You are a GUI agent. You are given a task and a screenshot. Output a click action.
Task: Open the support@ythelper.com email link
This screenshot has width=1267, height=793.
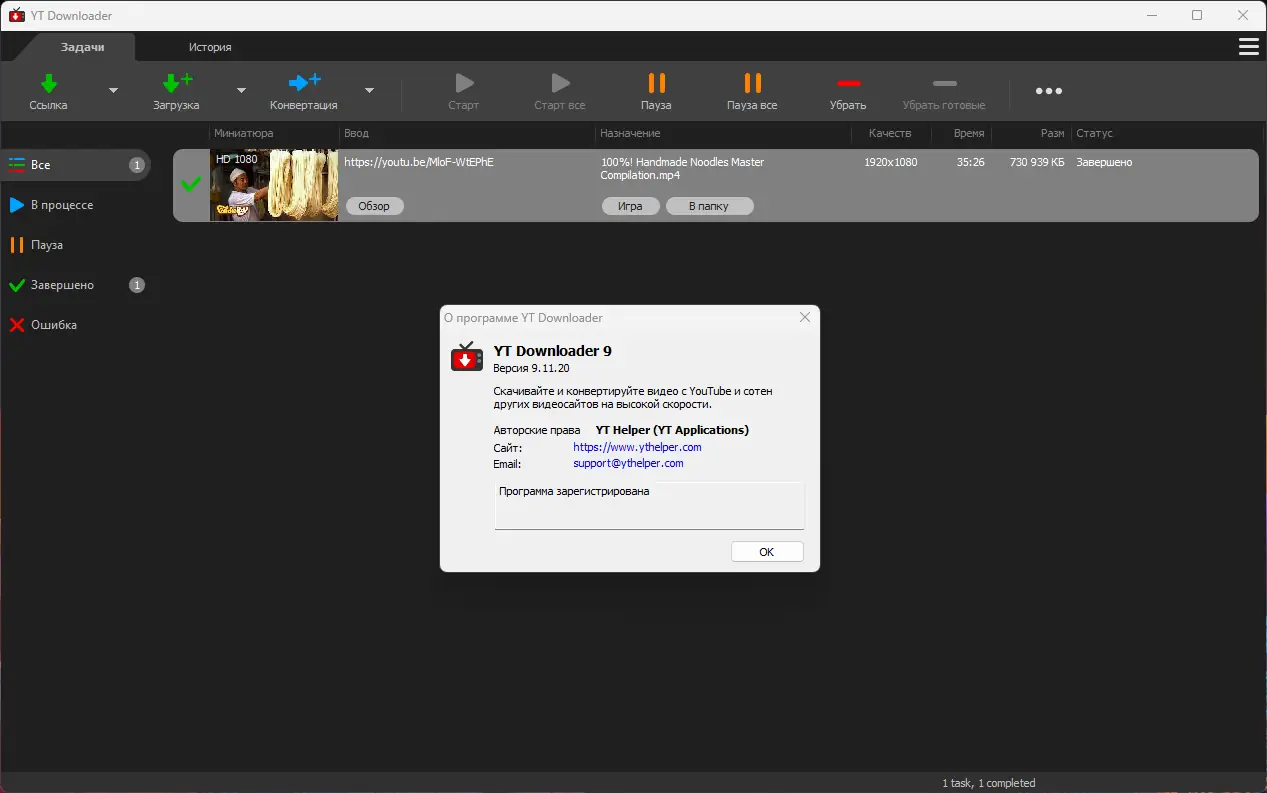(628, 463)
